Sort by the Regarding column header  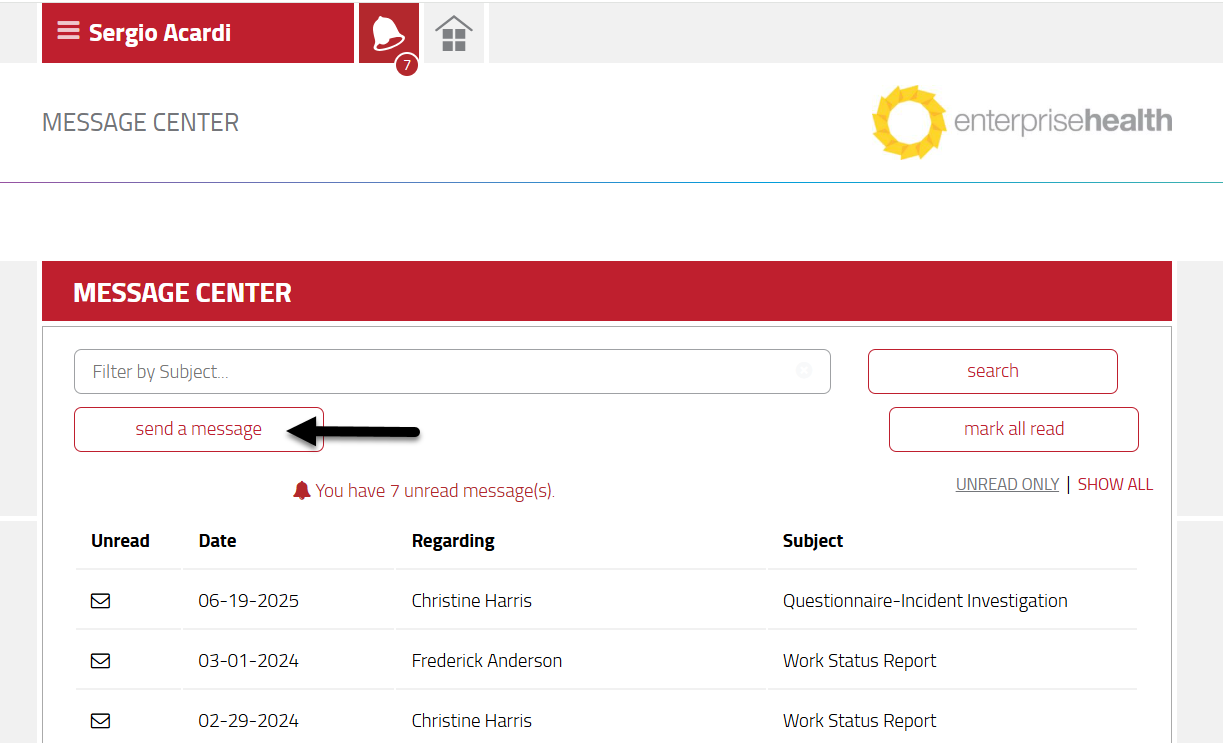(453, 541)
